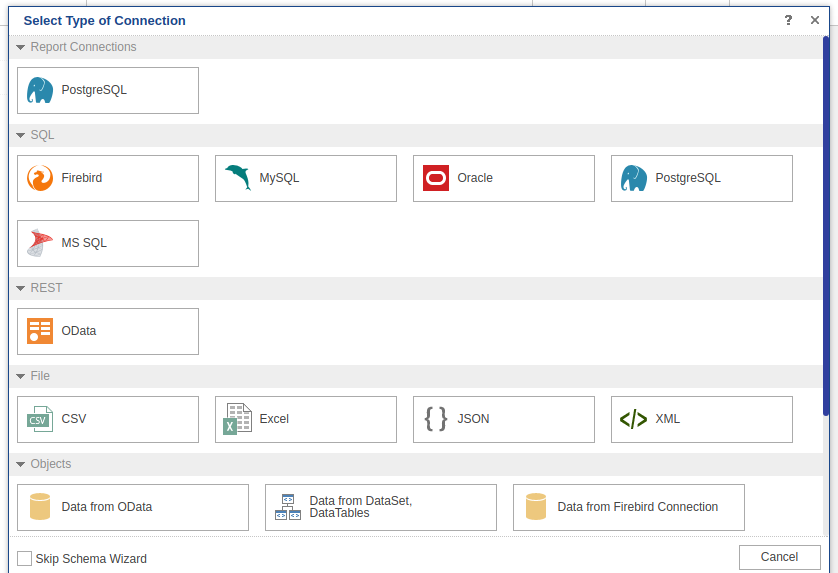Click the Data from DataSet, DataTables label

click(361, 507)
